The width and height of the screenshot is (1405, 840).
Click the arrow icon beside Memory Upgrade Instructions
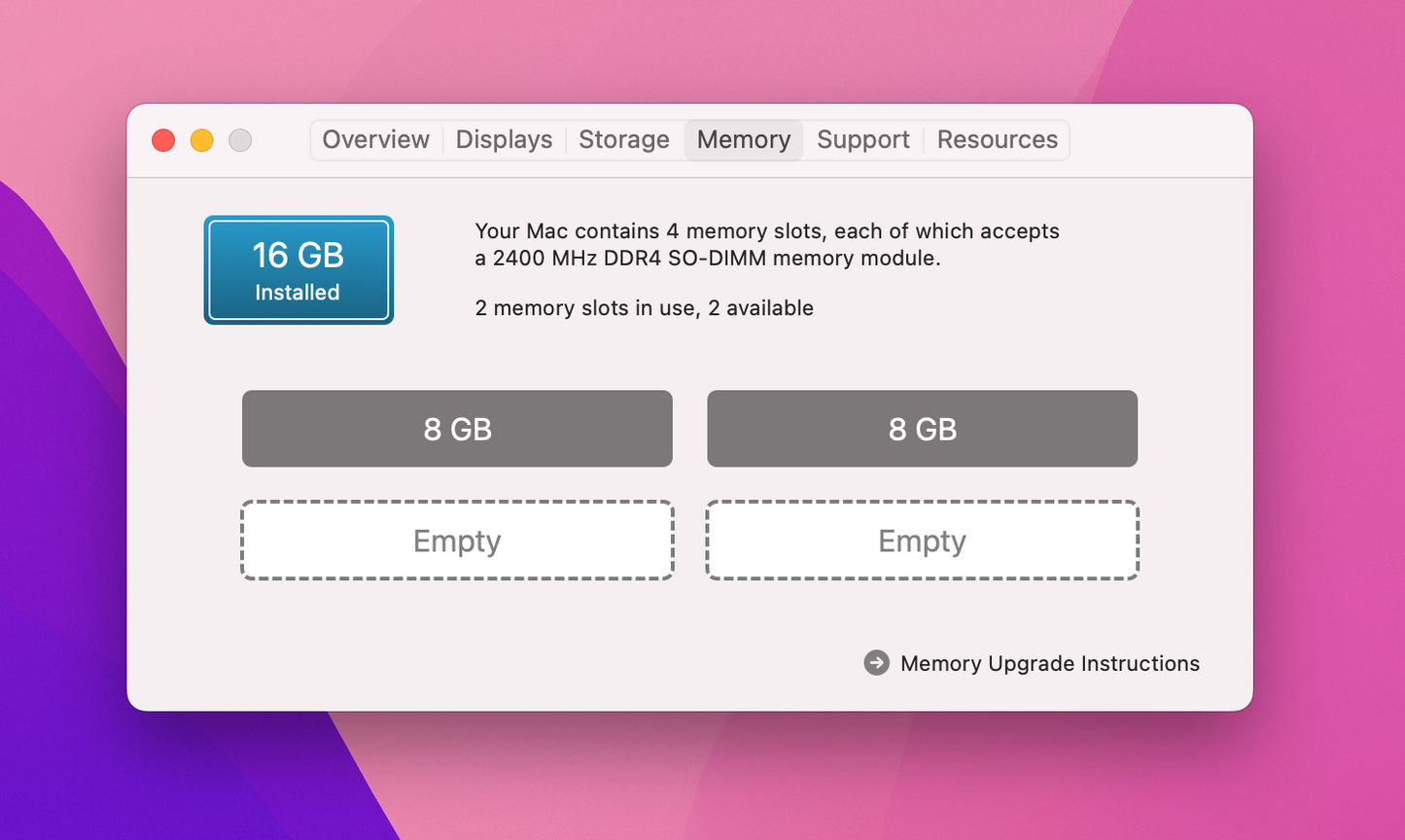876,663
